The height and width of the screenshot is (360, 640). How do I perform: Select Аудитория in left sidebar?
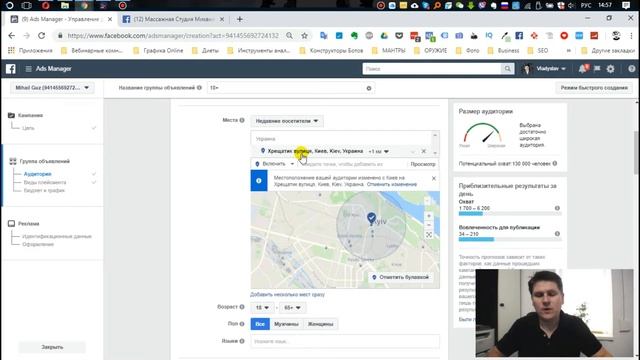(38, 174)
